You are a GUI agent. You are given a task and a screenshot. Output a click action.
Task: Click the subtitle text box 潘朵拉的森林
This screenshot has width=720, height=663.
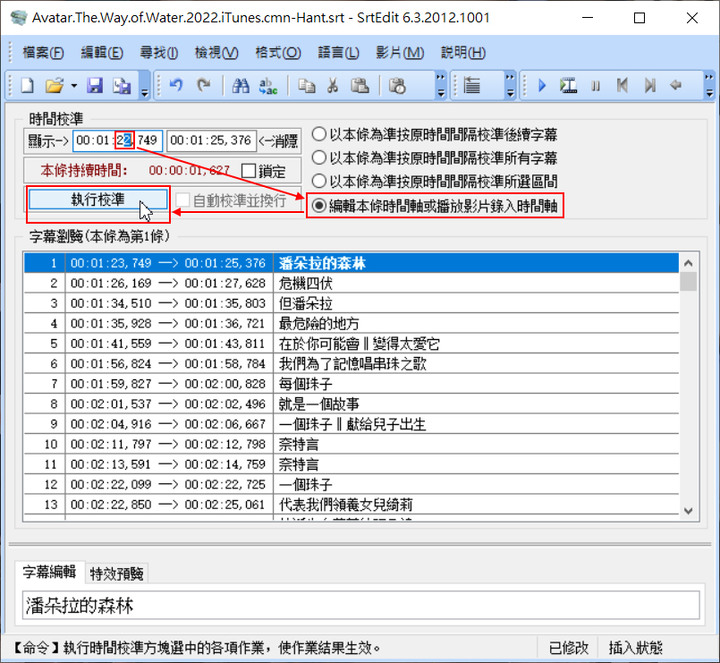(361, 606)
